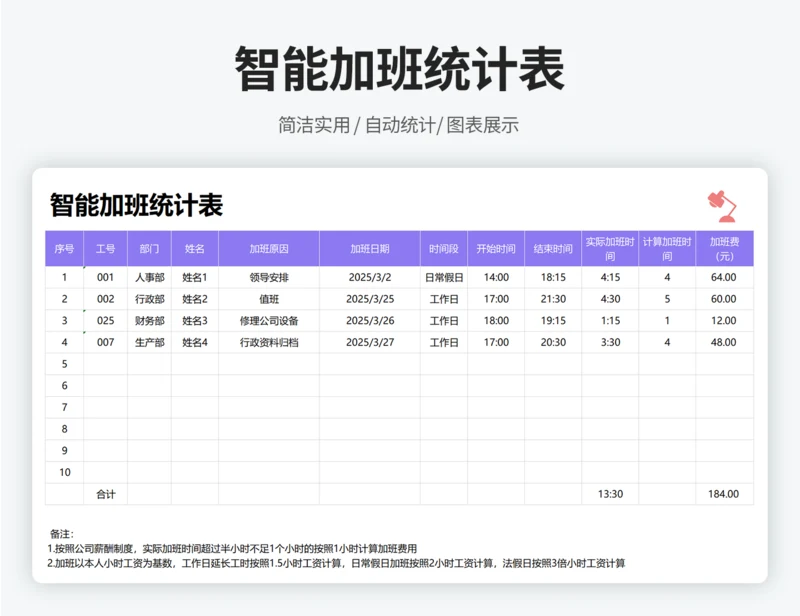Click the 20:30 end time cell
800x616 pixels.
(553, 342)
